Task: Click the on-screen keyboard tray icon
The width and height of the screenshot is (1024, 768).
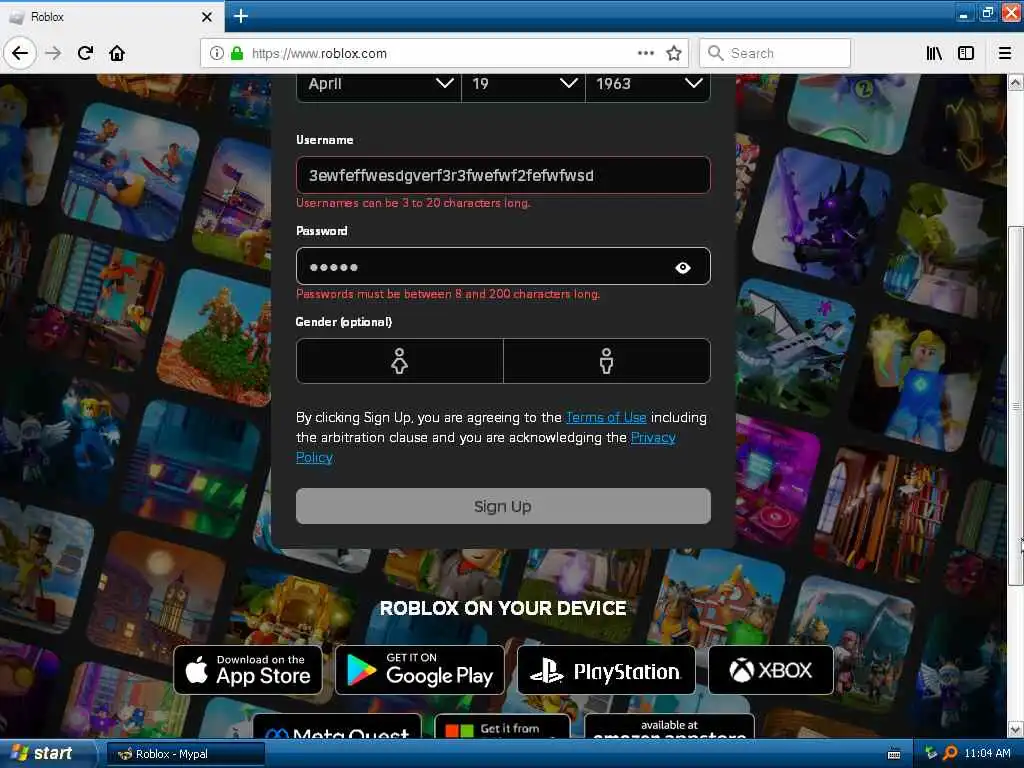Action: coord(894,754)
